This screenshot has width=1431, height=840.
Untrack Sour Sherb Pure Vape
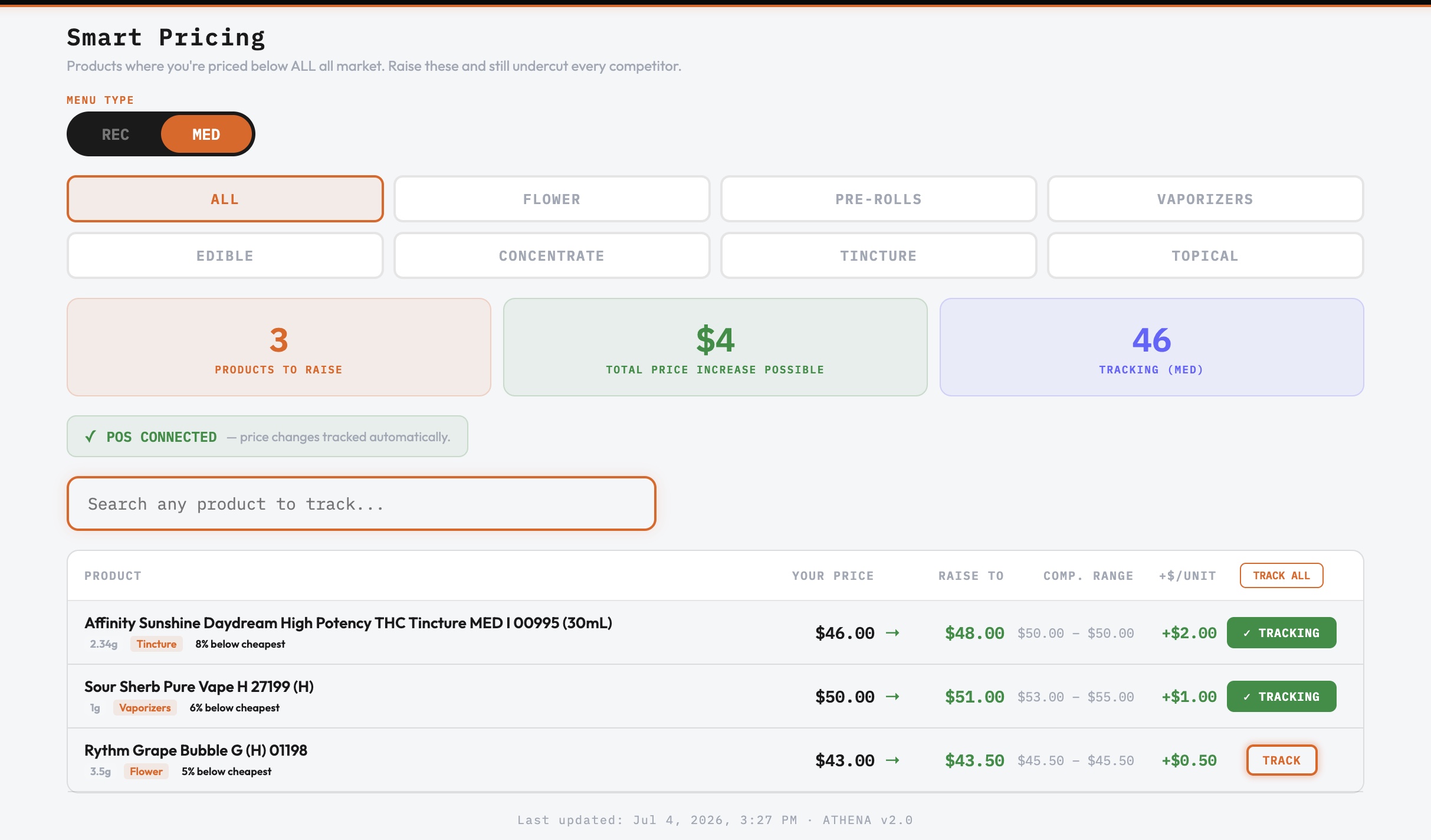[x=1282, y=697]
